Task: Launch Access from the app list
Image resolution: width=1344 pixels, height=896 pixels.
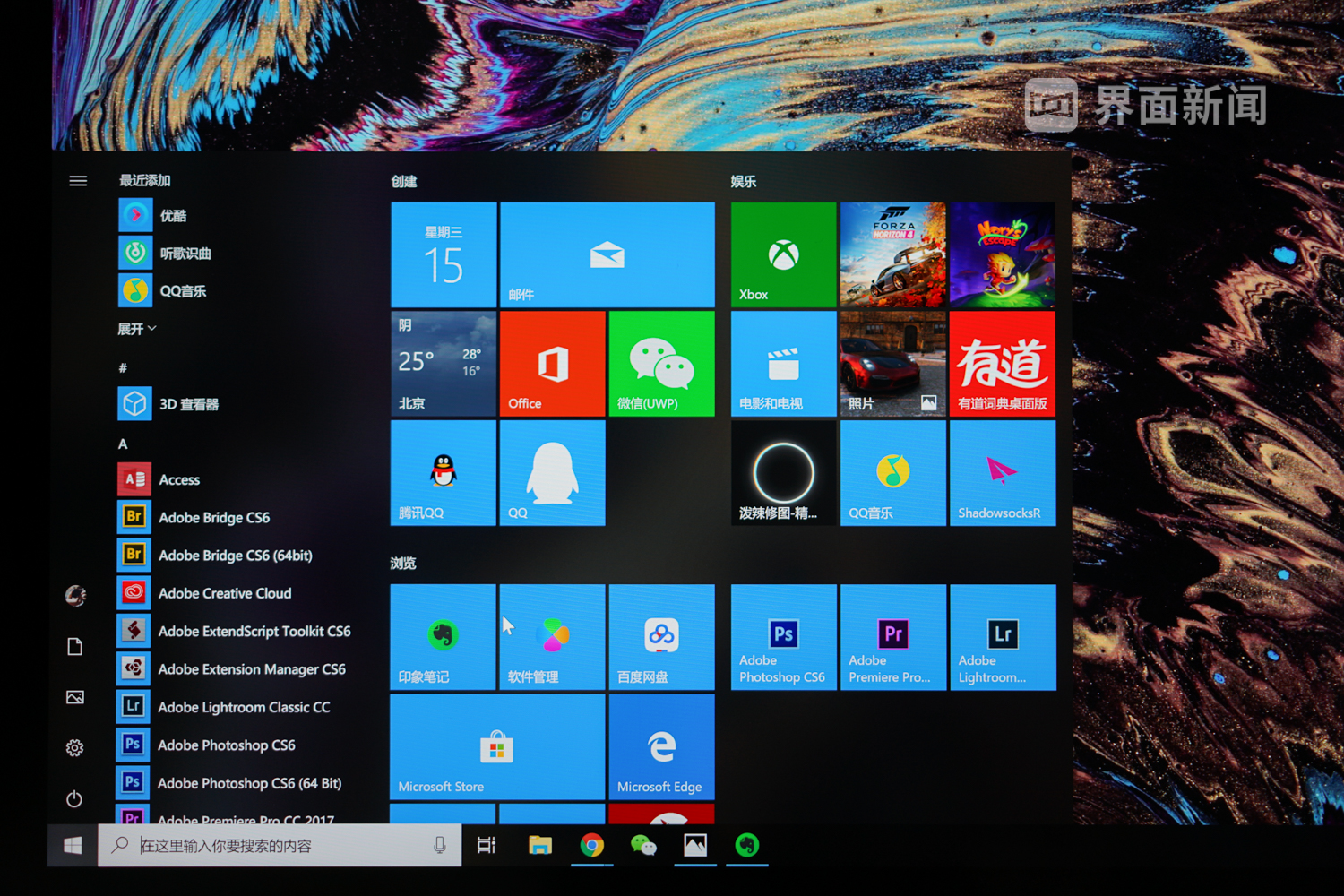Action: point(159,479)
